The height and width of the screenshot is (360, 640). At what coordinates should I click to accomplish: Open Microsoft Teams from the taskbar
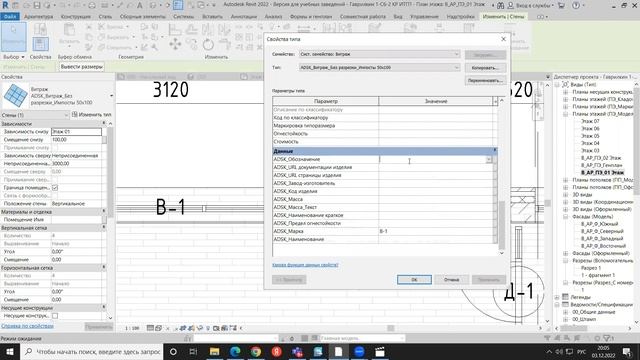[x=297, y=351]
